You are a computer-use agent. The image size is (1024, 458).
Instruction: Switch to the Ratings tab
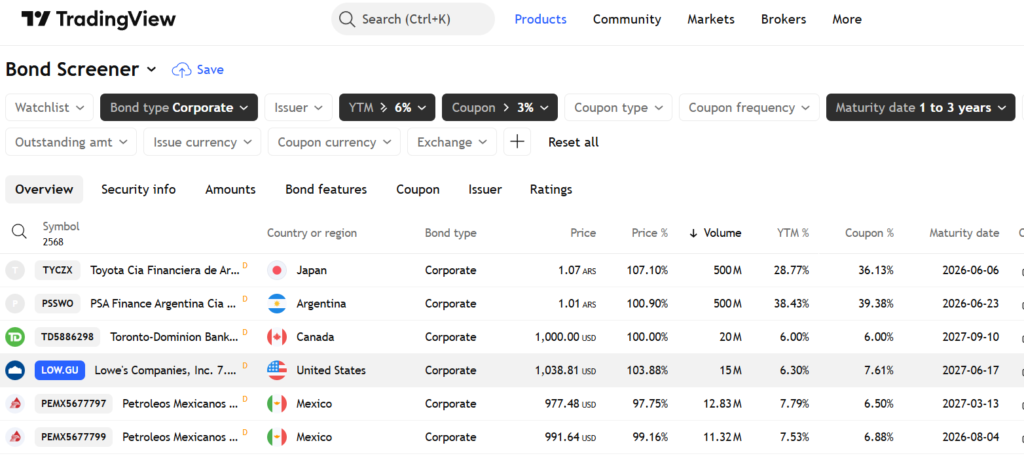point(551,189)
